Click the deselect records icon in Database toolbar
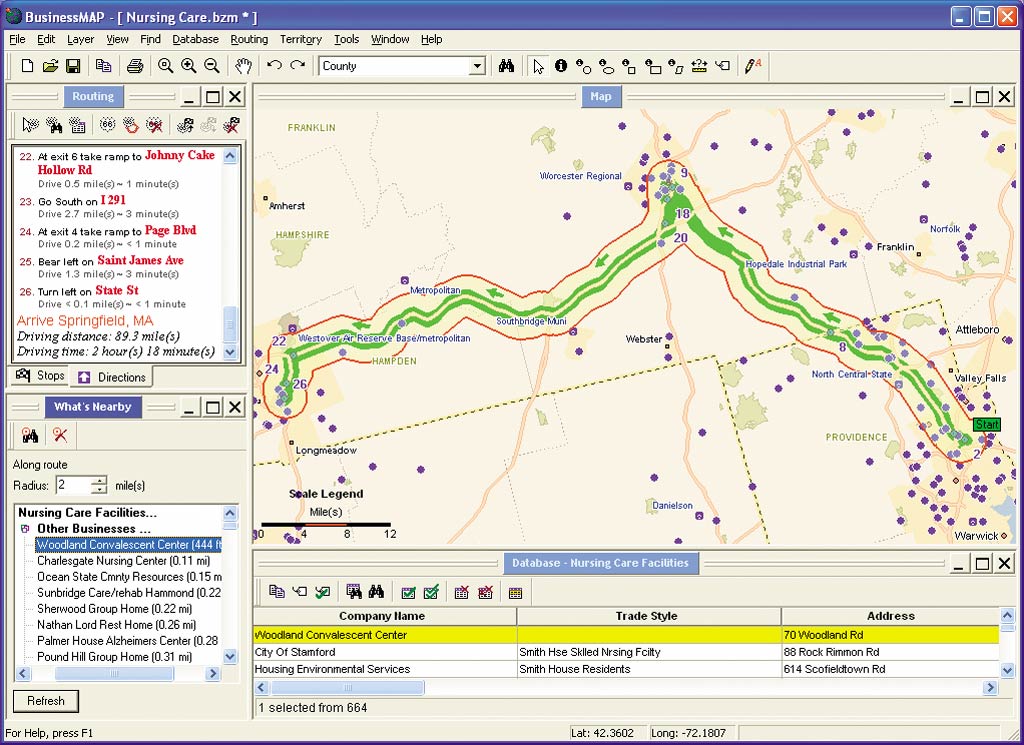This screenshot has width=1024, height=745. pos(460,592)
